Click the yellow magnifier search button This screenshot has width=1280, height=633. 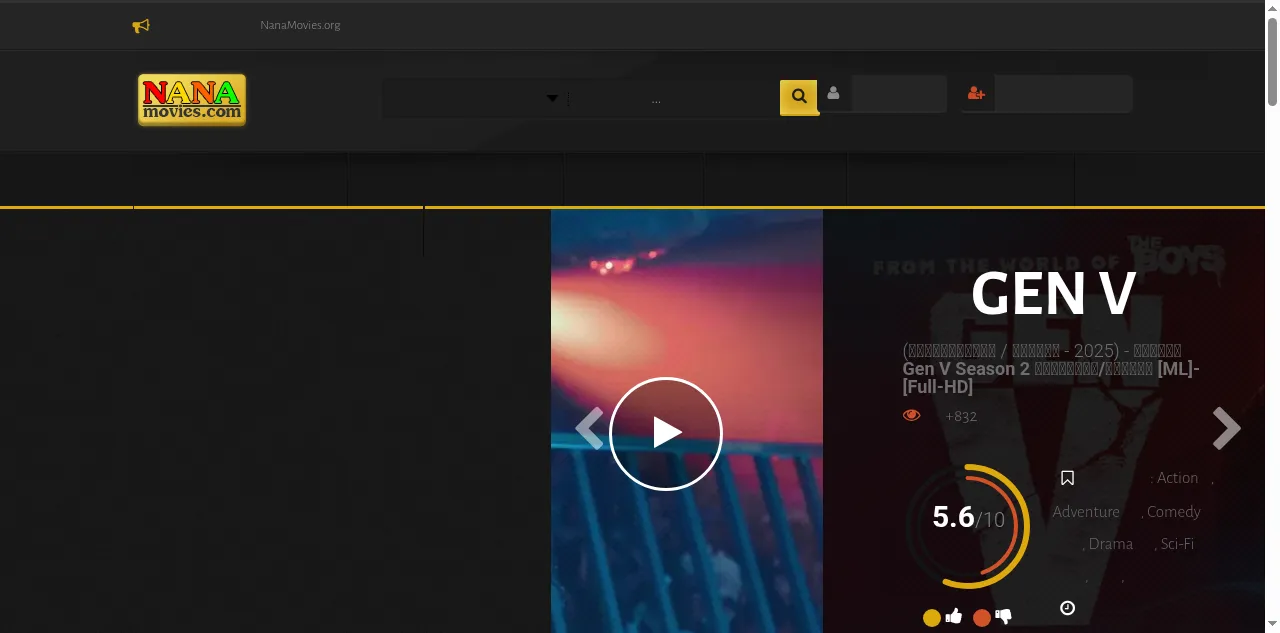tap(799, 97)
